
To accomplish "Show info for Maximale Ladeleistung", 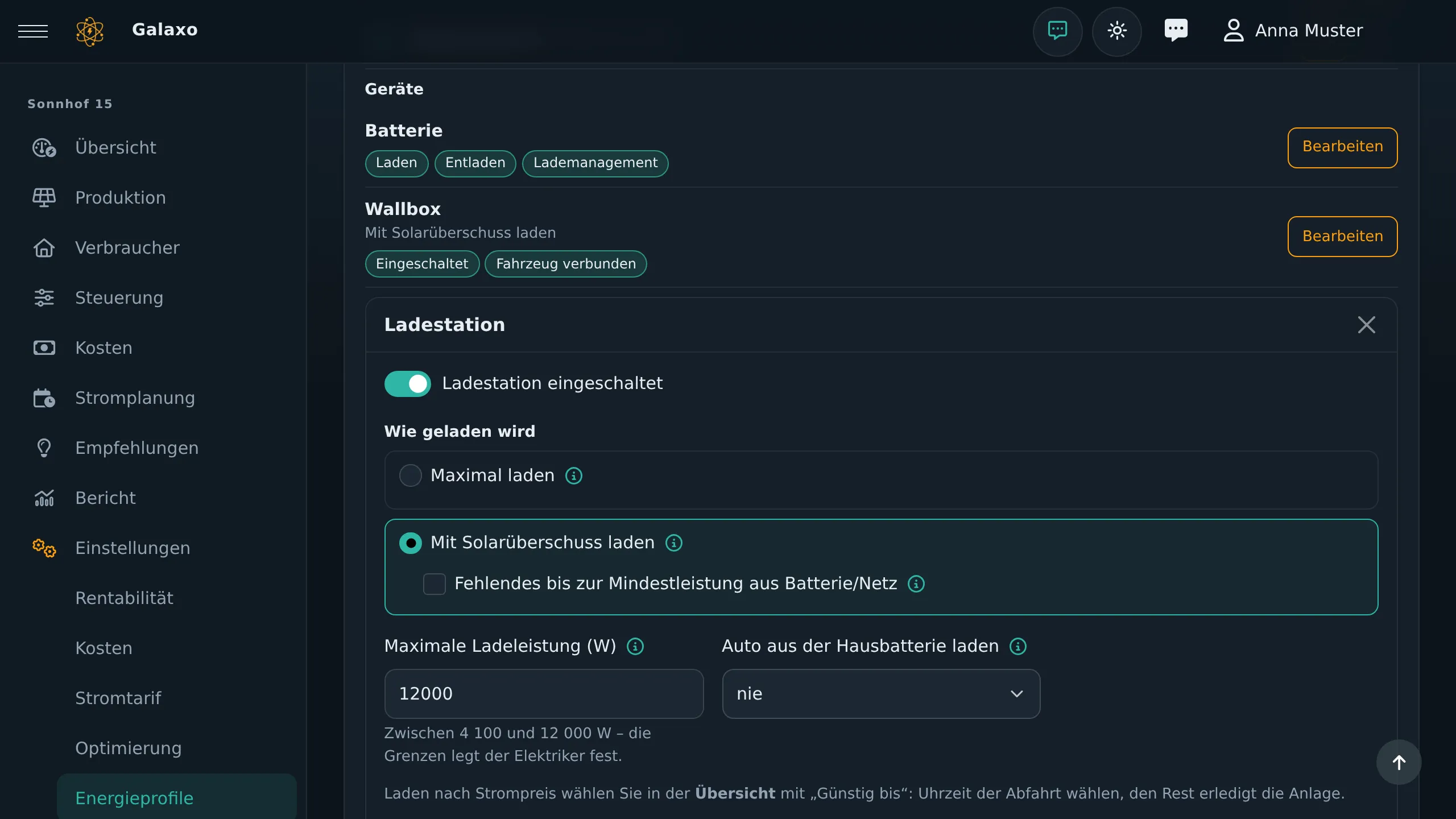I will [x=635, y=647].
